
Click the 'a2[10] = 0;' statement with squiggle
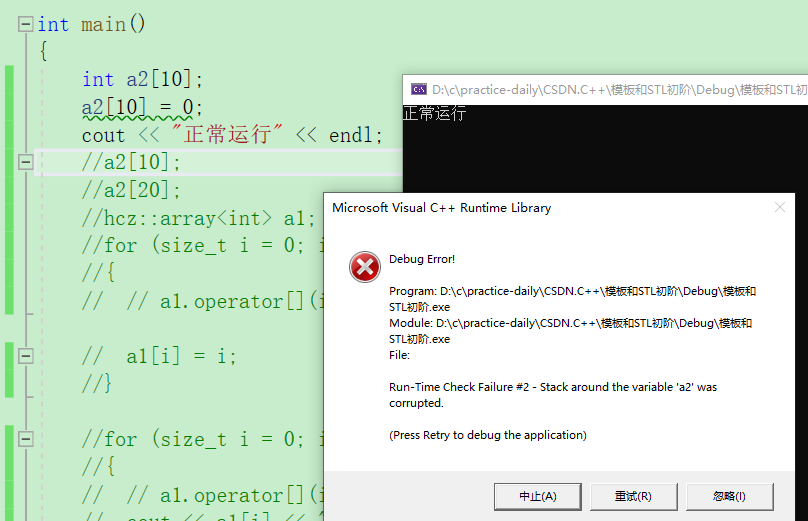coord(142,107)
